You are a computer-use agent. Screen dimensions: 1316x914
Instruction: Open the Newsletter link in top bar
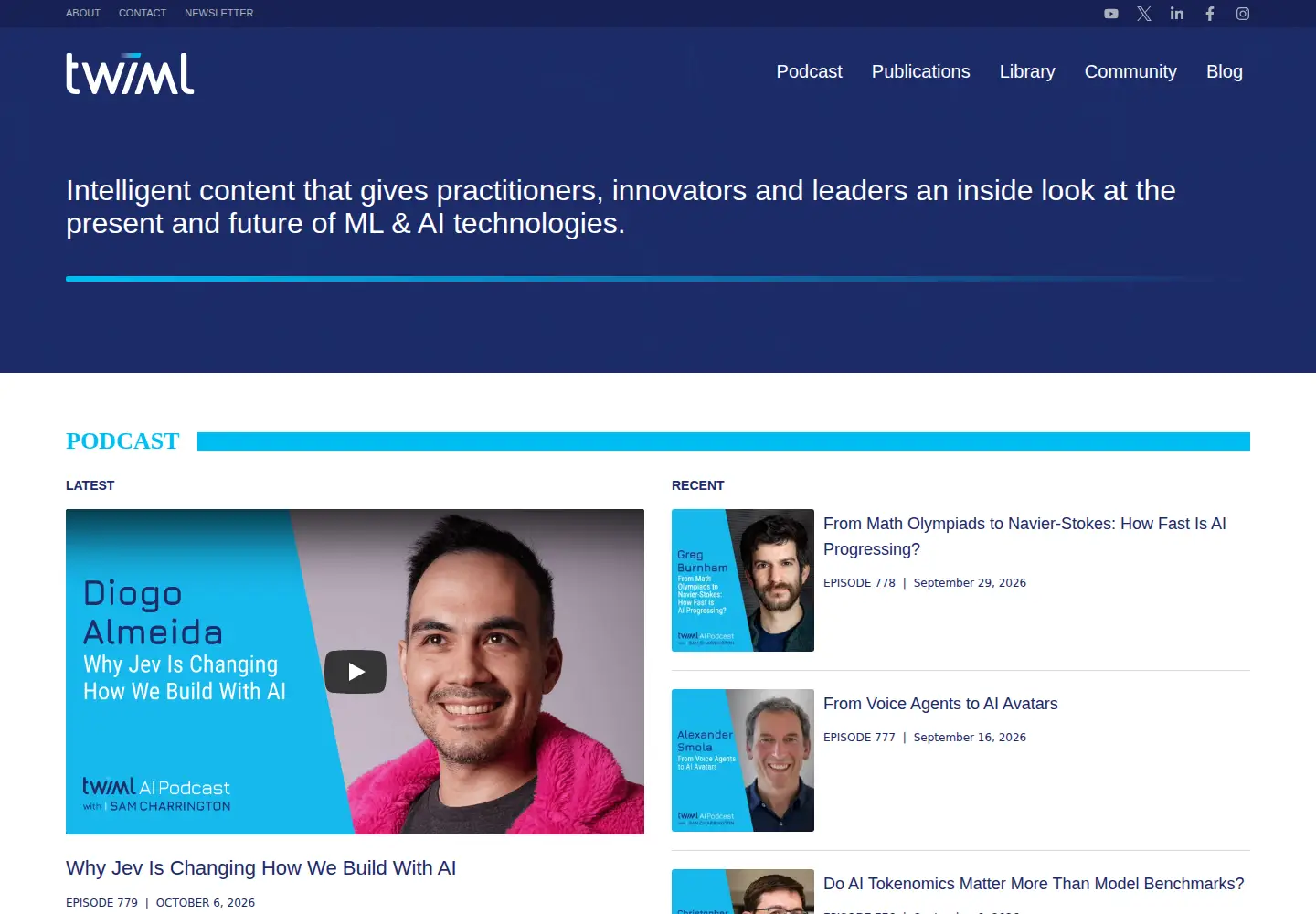[x=219, y=13]
